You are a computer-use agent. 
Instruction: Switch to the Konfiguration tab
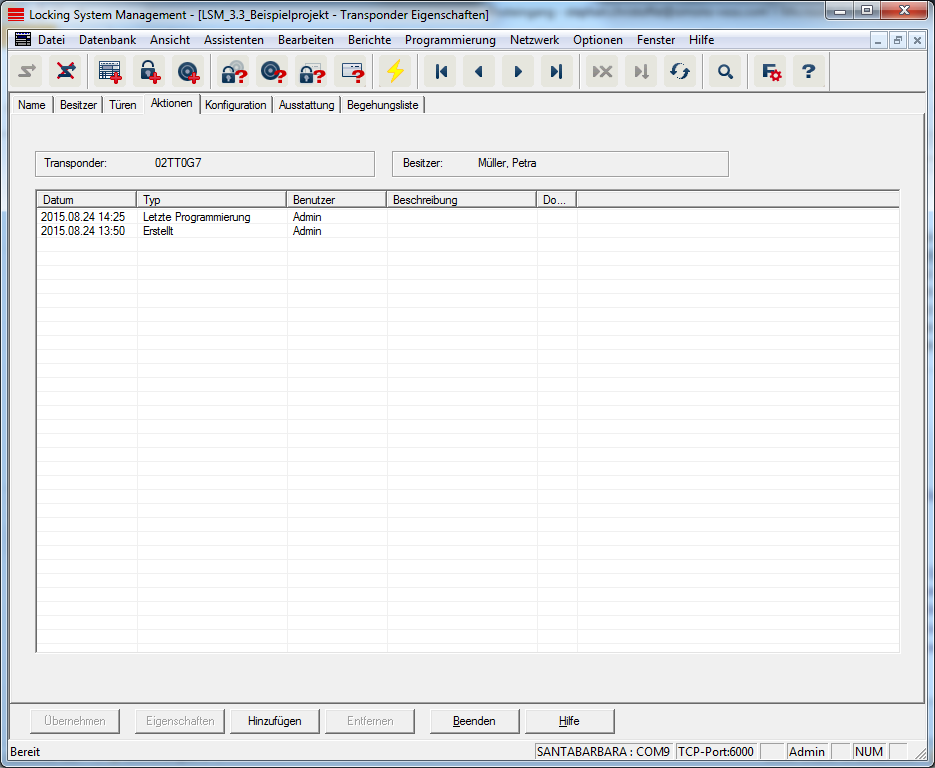pos(236,105)
